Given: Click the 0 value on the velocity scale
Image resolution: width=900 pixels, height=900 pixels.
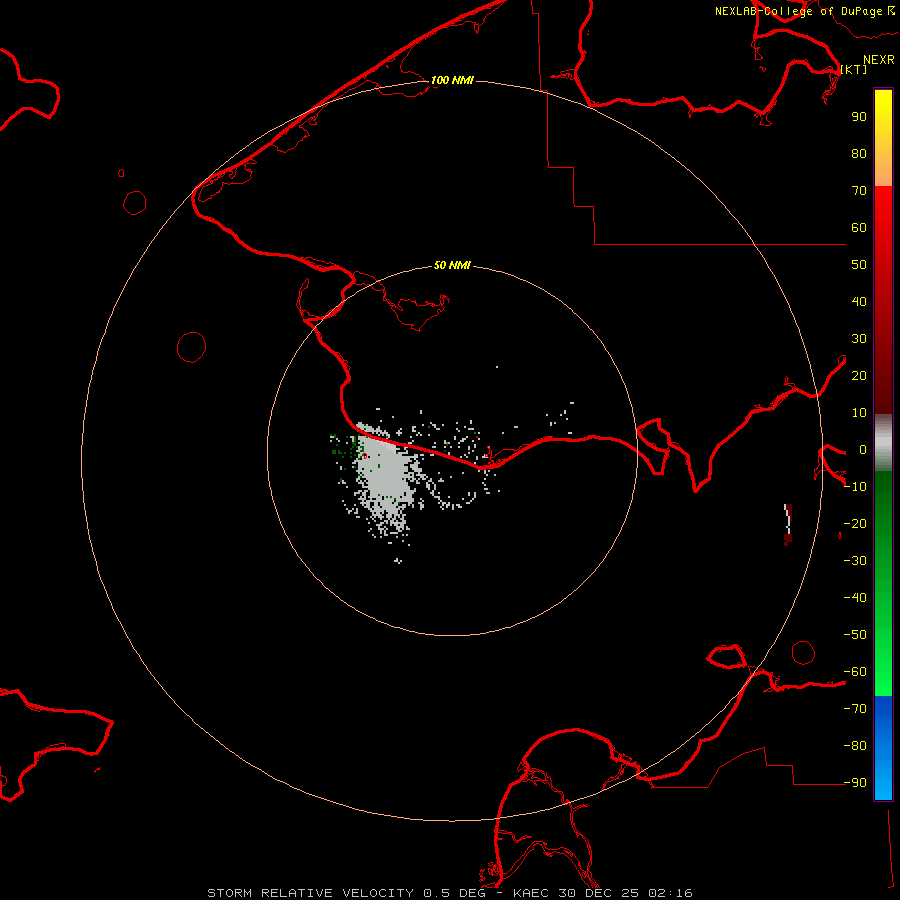Looking at the screenshot, I should click(863, 449).
